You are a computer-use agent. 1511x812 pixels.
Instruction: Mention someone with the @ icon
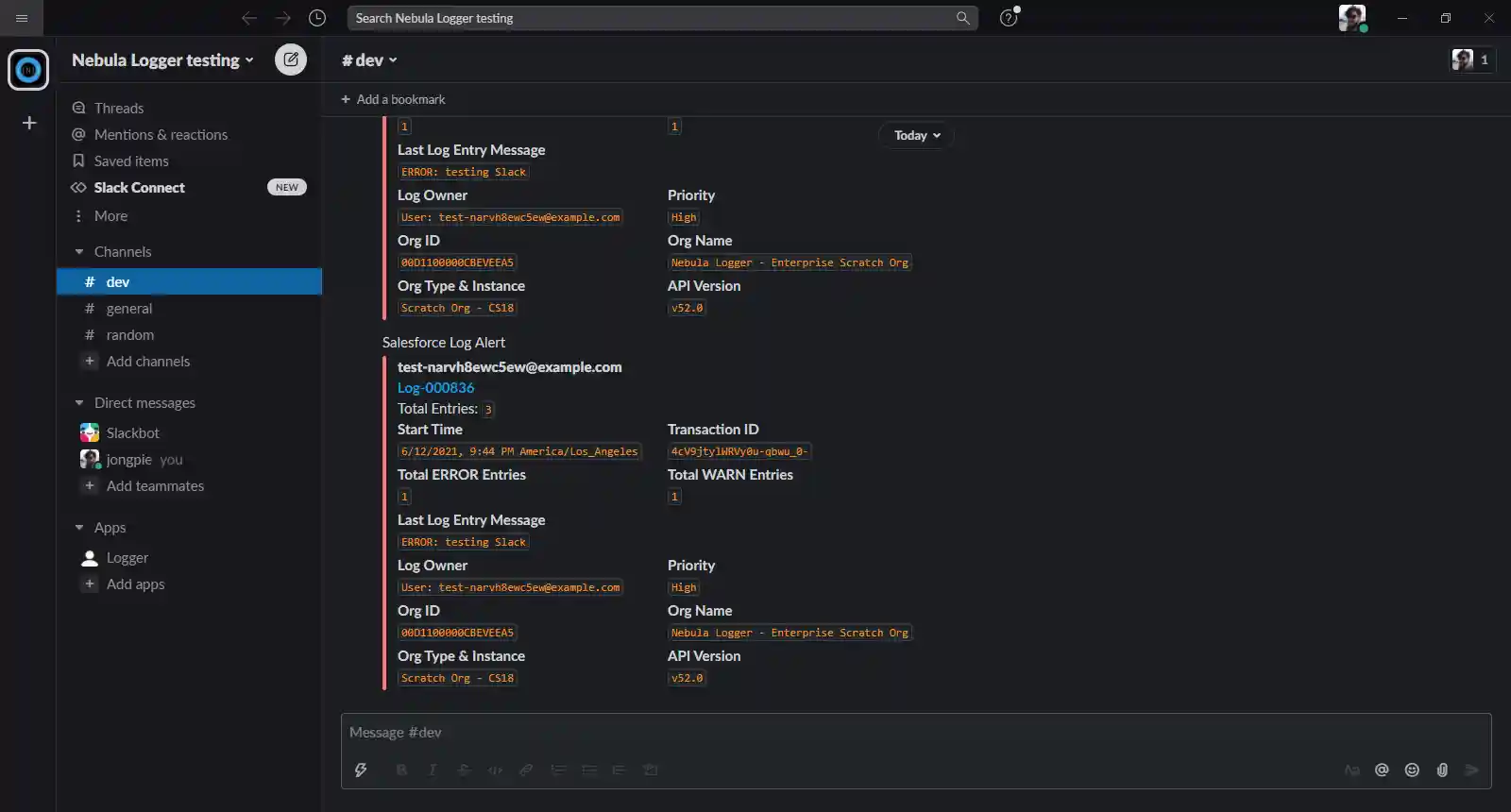1382,770
